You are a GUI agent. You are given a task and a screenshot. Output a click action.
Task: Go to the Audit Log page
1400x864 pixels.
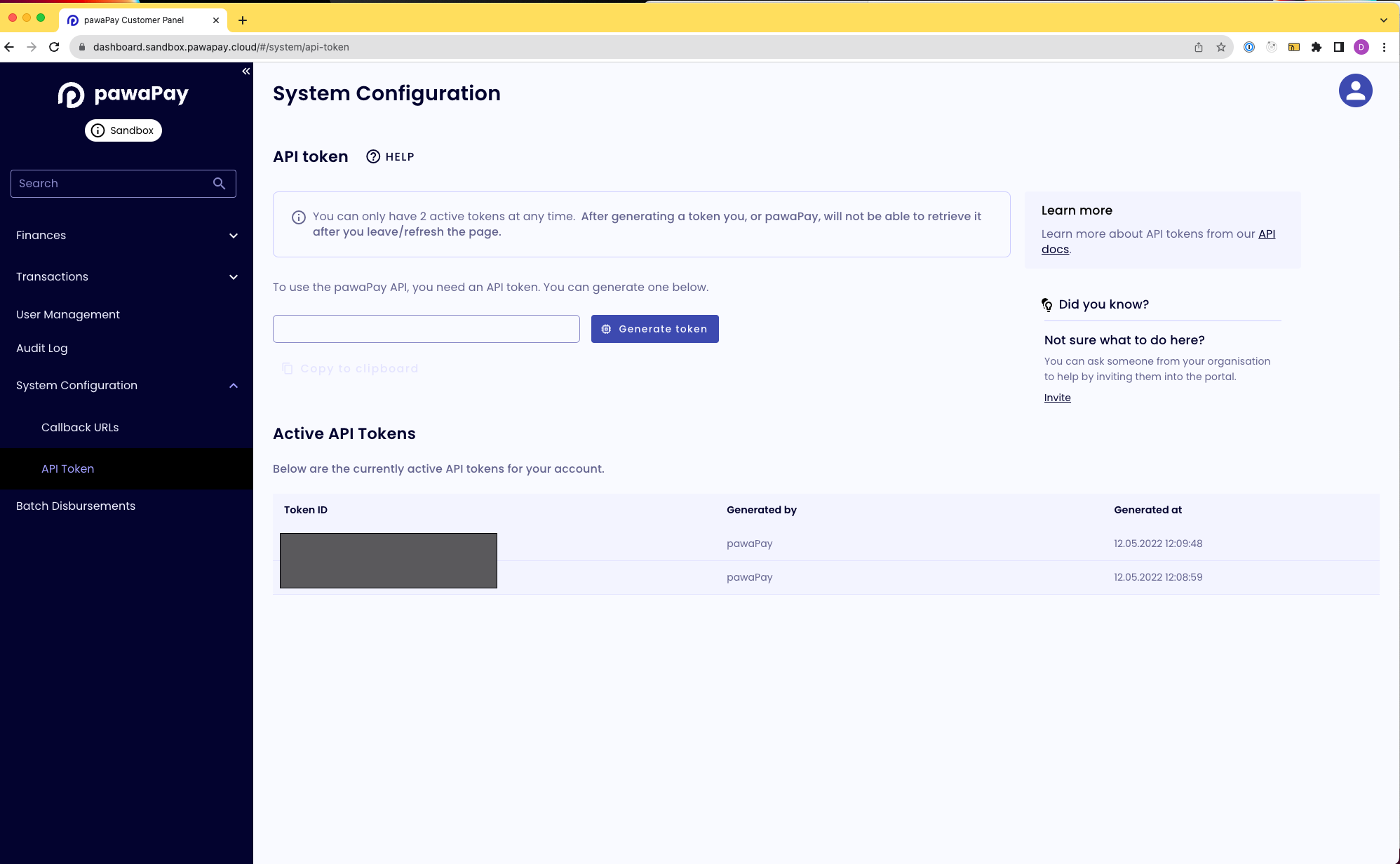pyautogui.click(x=42, y=348)
